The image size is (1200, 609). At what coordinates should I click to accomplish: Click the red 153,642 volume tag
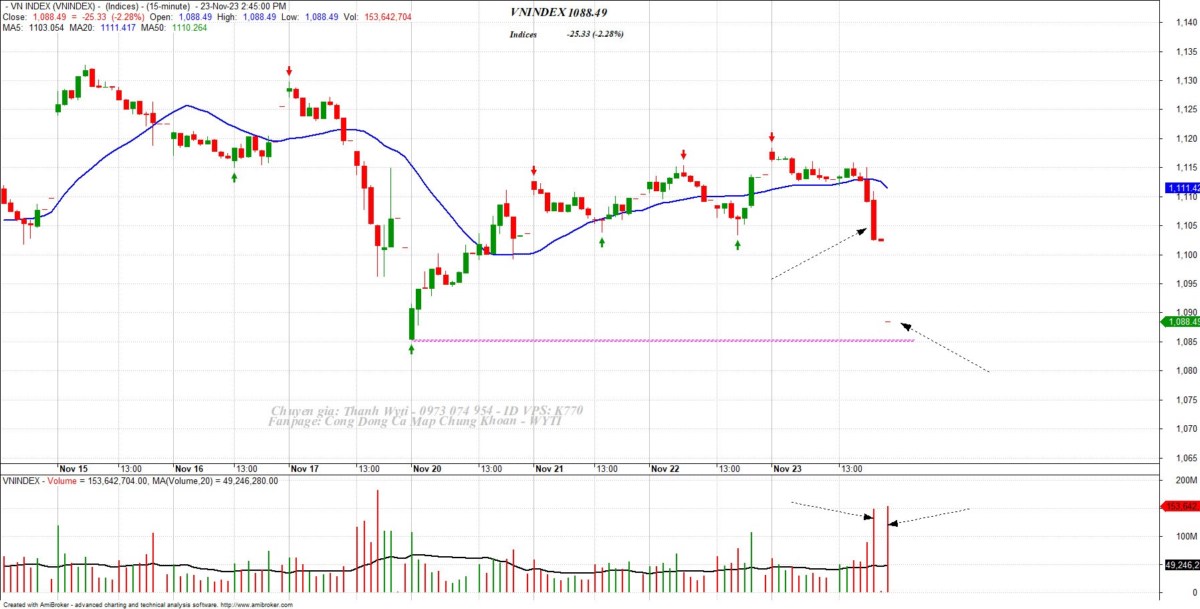click(x=1181, y=507)
